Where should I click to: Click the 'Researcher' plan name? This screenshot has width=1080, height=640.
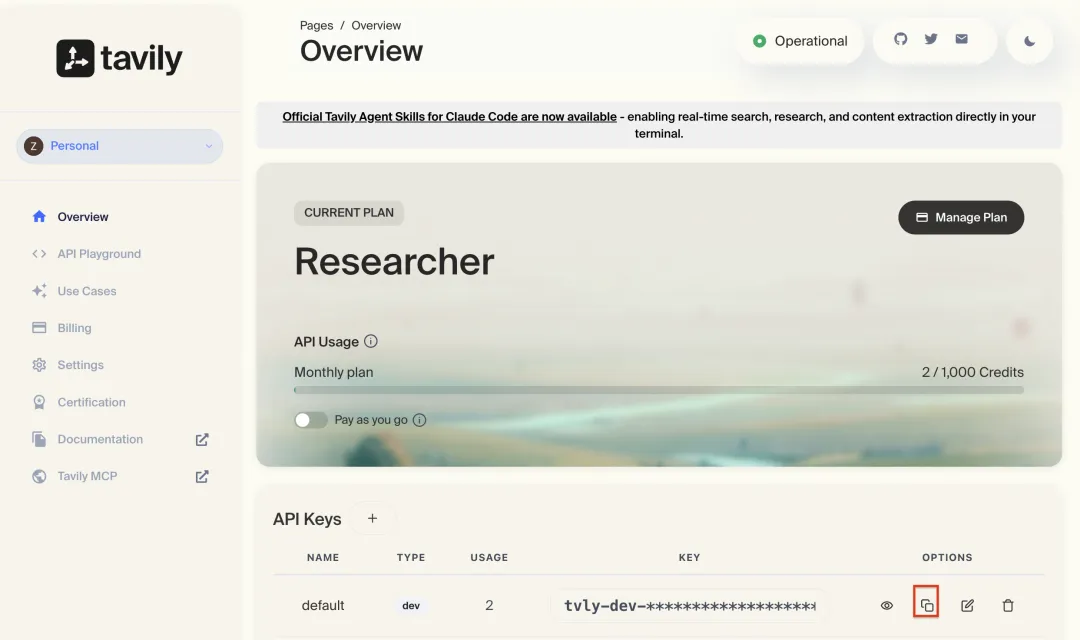click(x=394, y=262)
